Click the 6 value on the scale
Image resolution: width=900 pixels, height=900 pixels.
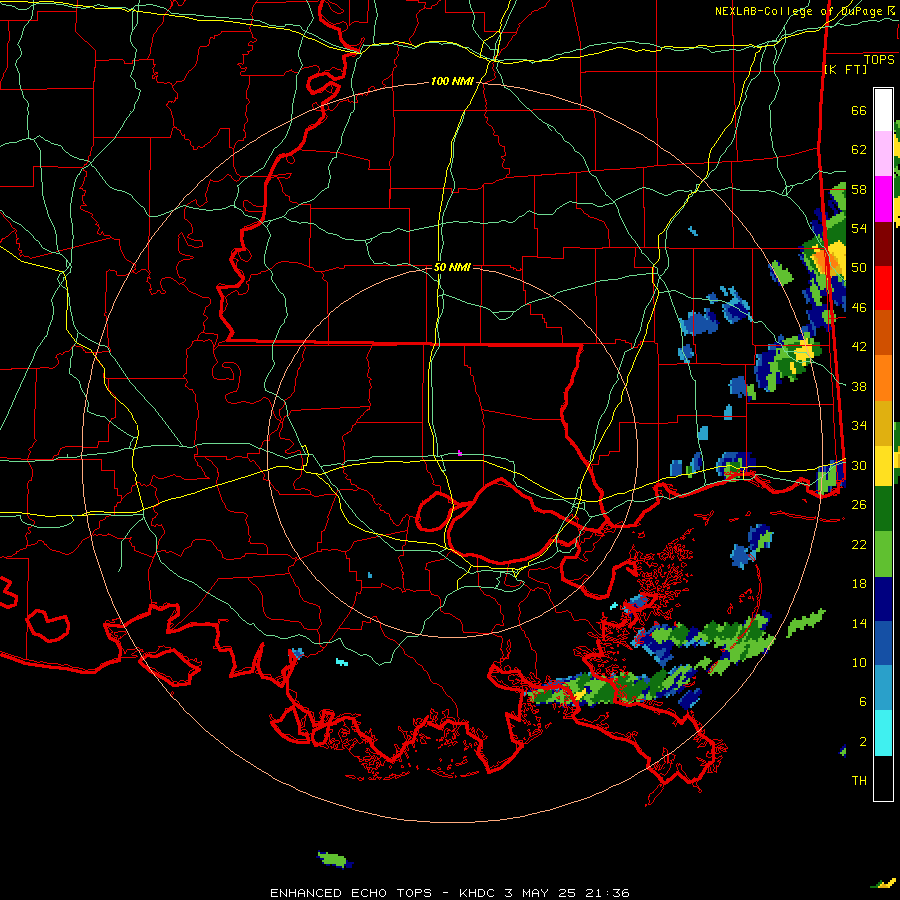862,702
